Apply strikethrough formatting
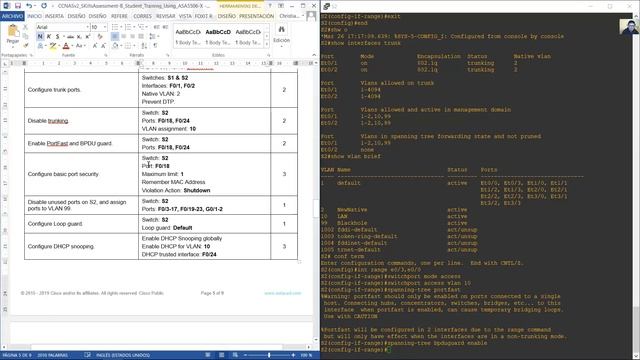Viewport: 640px width, 360px height. pos(70,37)
